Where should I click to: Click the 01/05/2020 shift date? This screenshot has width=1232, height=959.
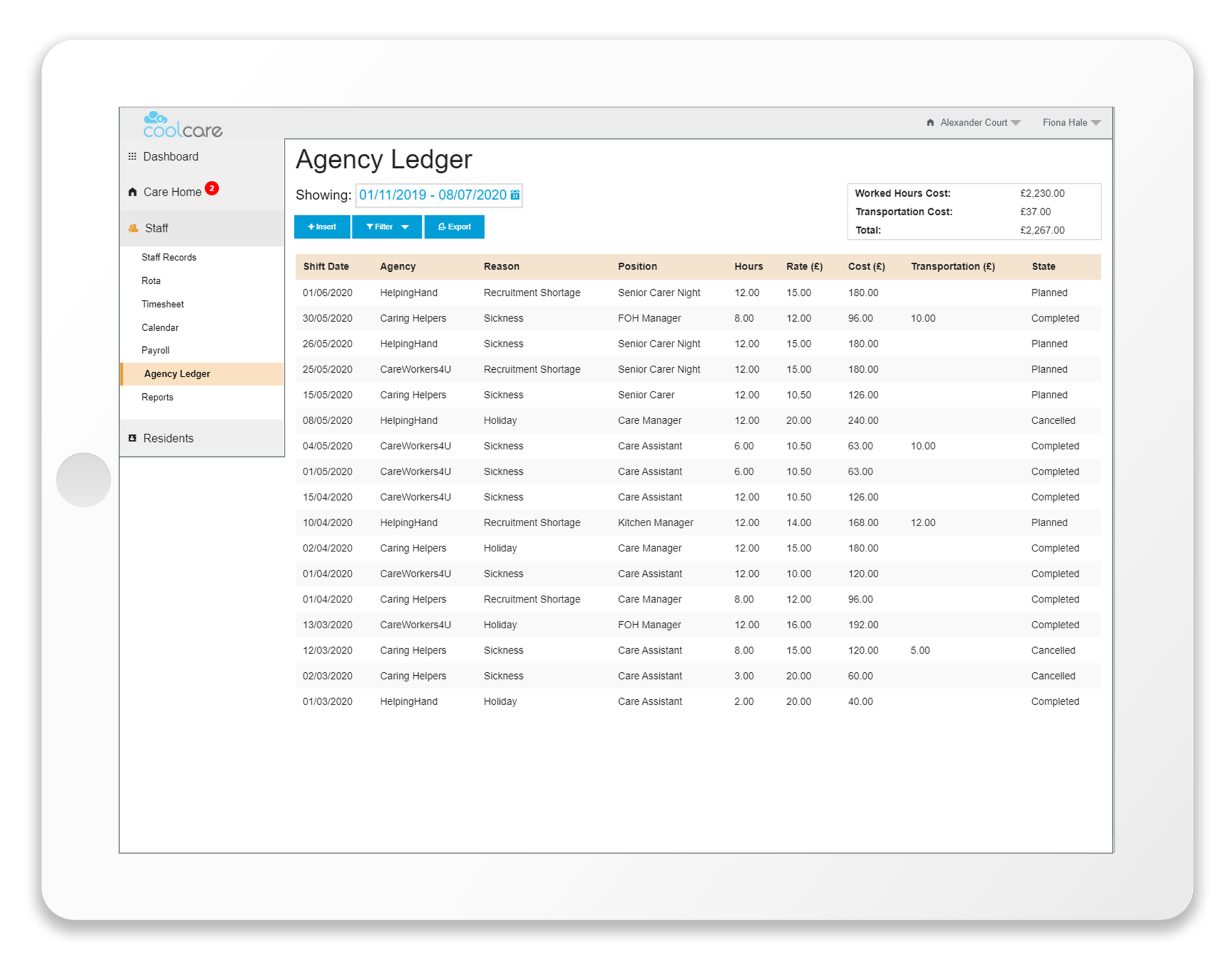pyautogui.click(x=327, y=471)
